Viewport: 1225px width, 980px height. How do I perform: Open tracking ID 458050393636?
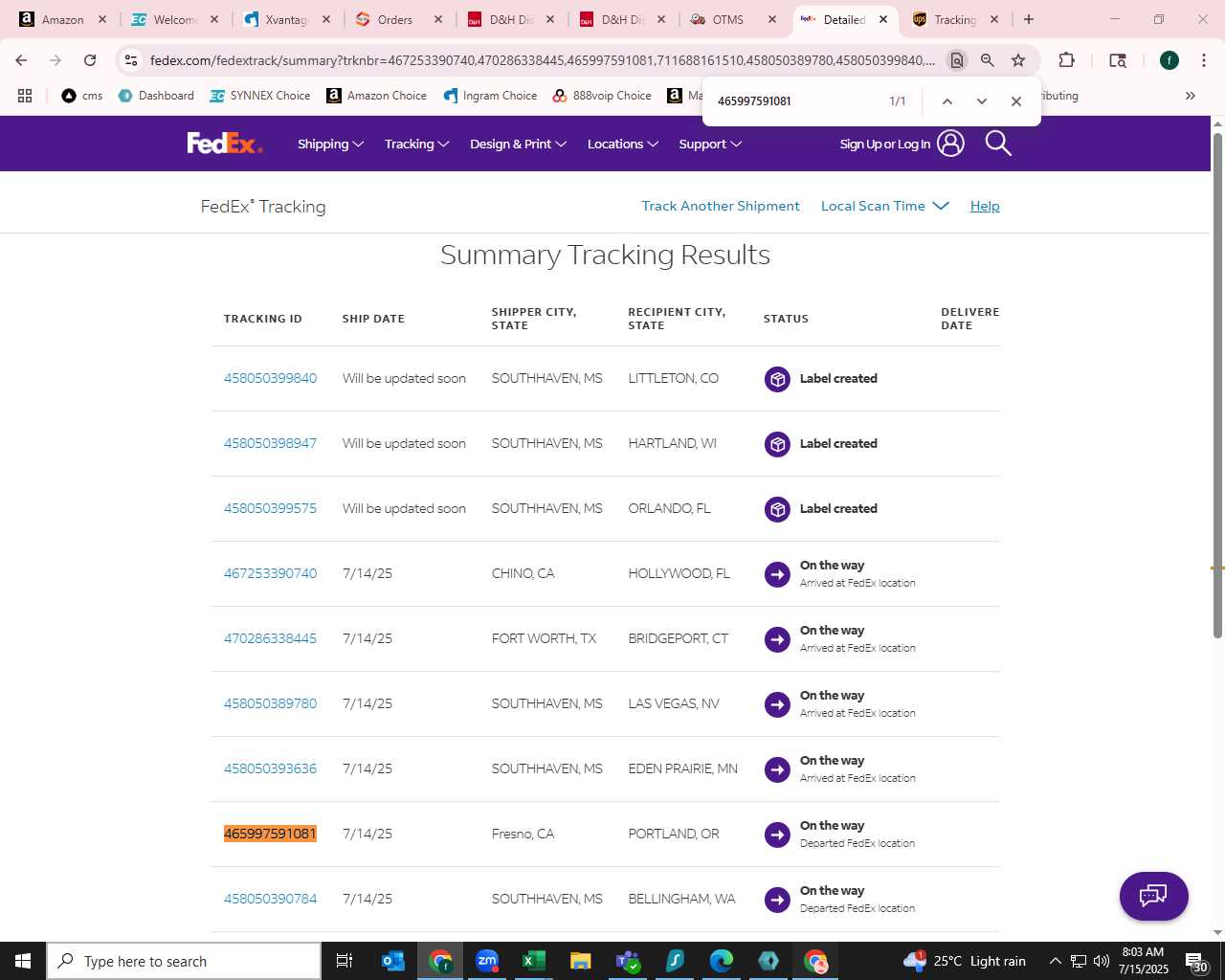(x=270, y=768)
